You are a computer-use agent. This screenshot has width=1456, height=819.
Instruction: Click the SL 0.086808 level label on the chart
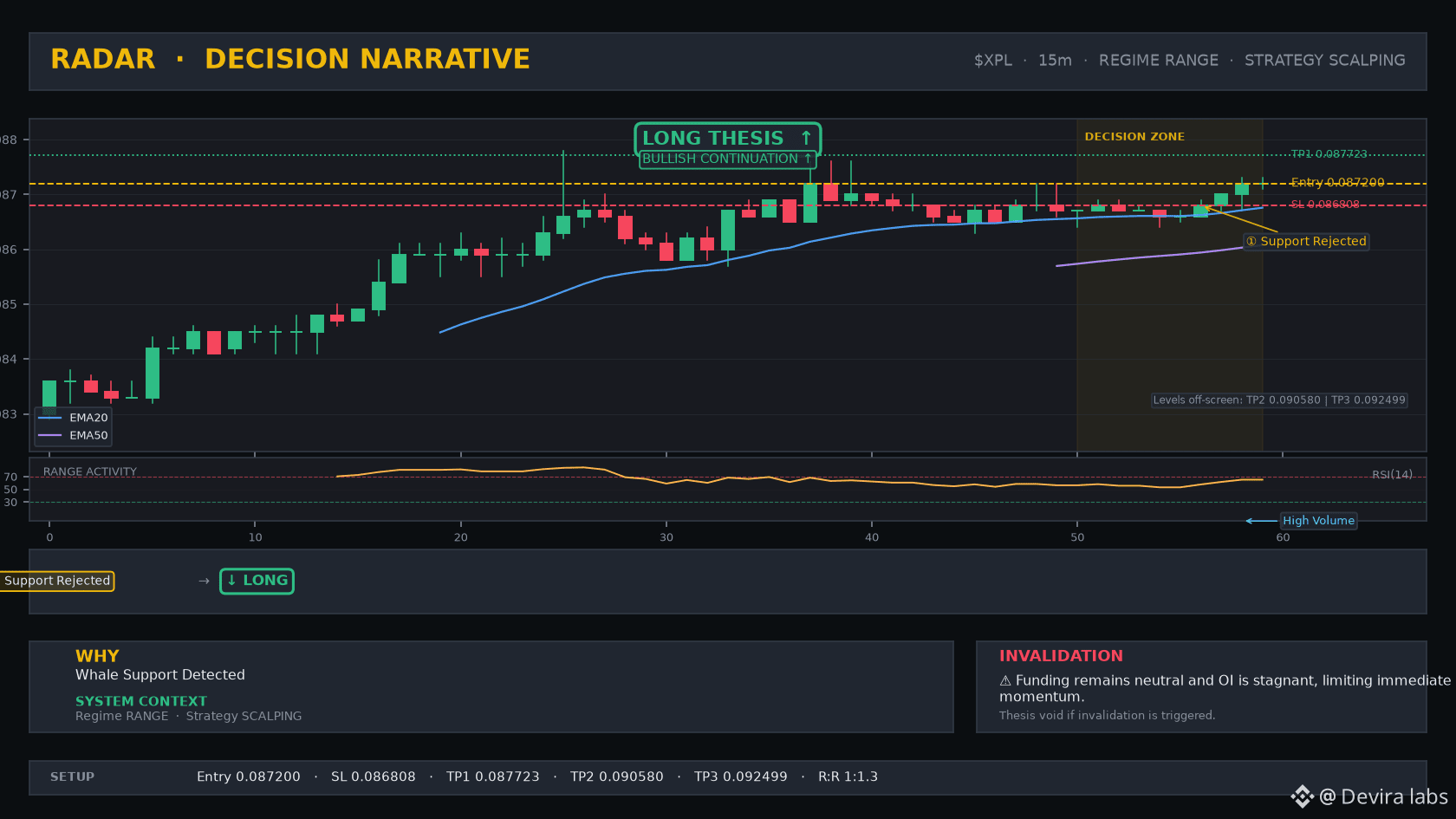click(x=1325, y=205)
